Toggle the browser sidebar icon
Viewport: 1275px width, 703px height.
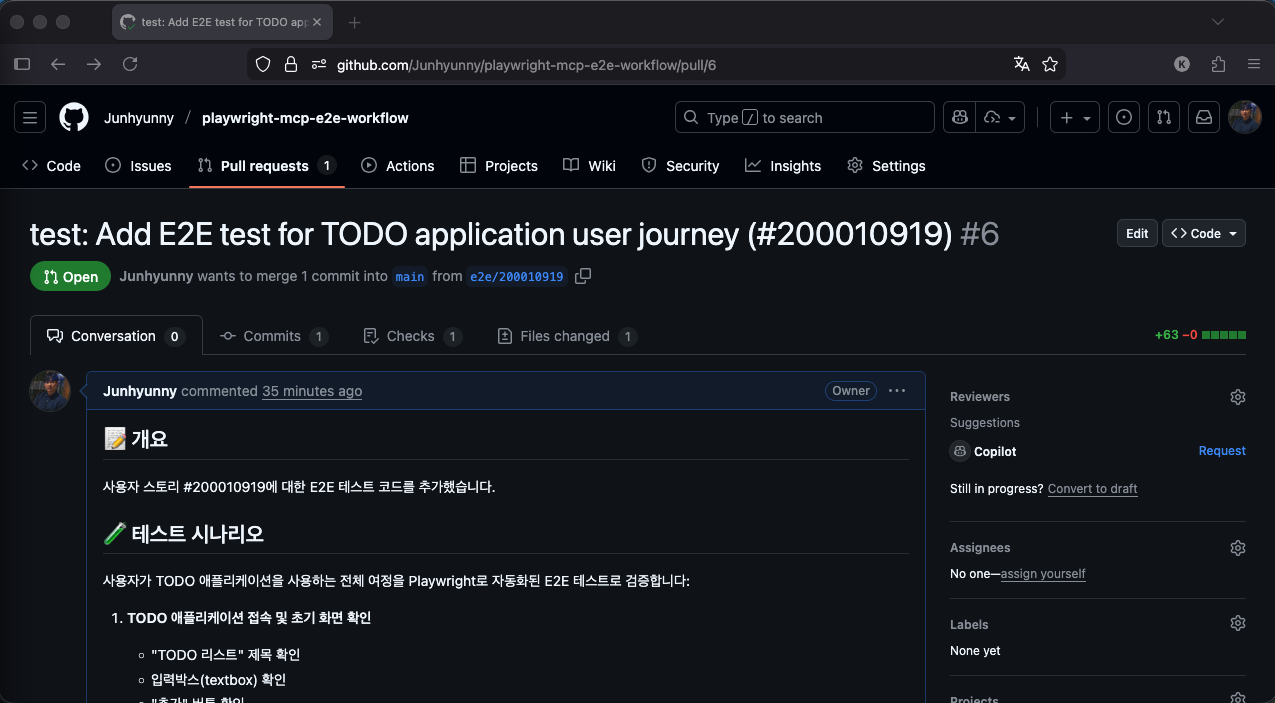[22, 64]
